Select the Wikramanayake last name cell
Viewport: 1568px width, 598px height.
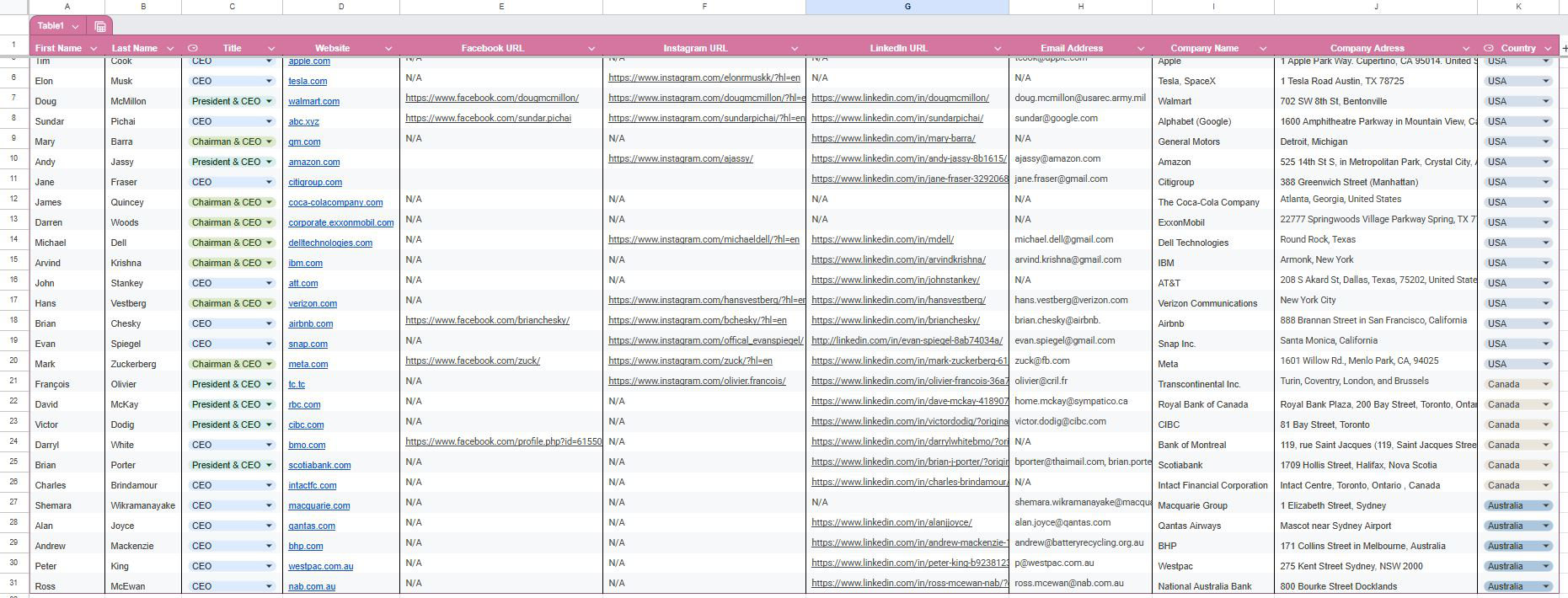click(x=143, y=503)
